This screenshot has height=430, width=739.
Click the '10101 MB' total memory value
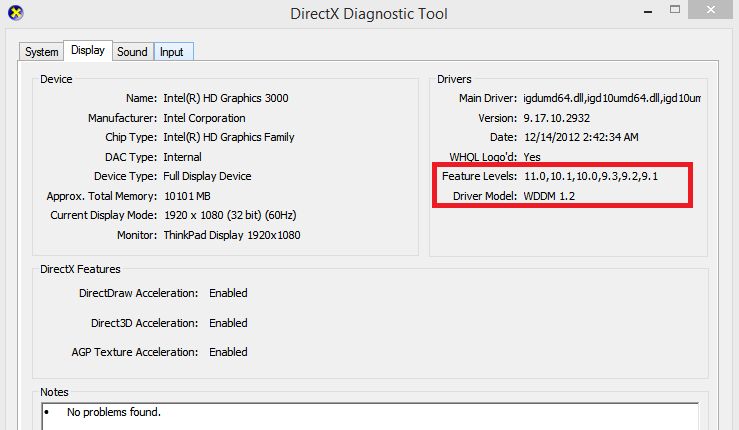point(187,196)
